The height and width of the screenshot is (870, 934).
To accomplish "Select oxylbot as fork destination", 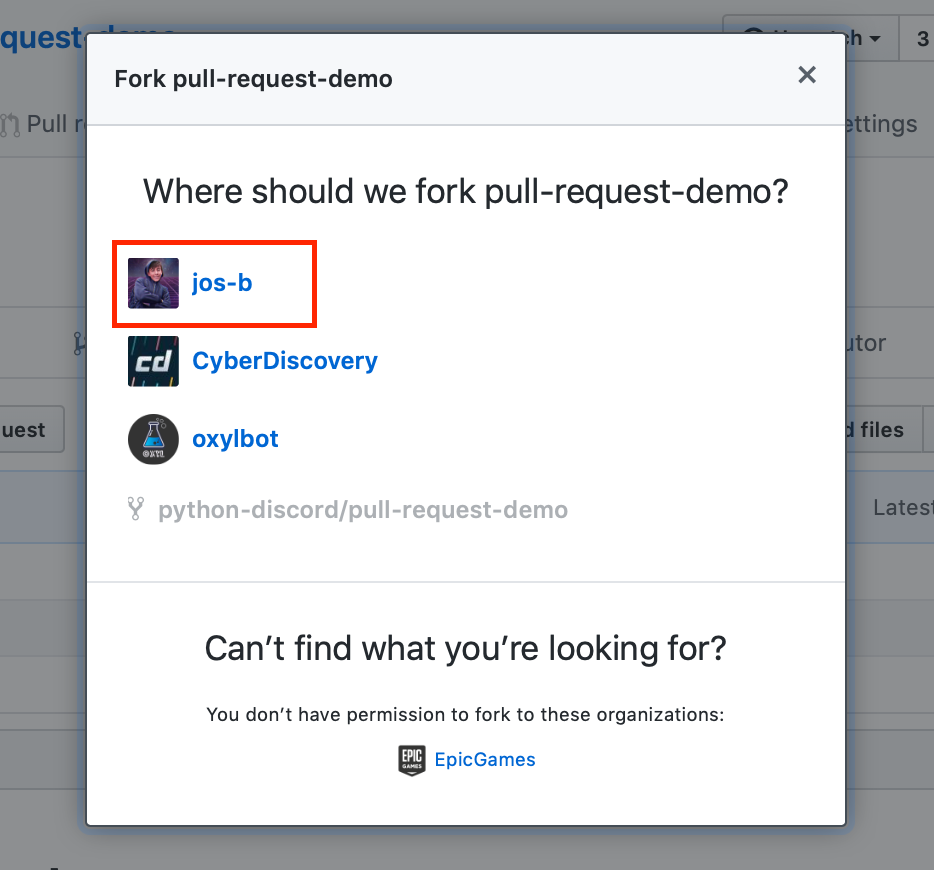I will [x=235, y=439].
